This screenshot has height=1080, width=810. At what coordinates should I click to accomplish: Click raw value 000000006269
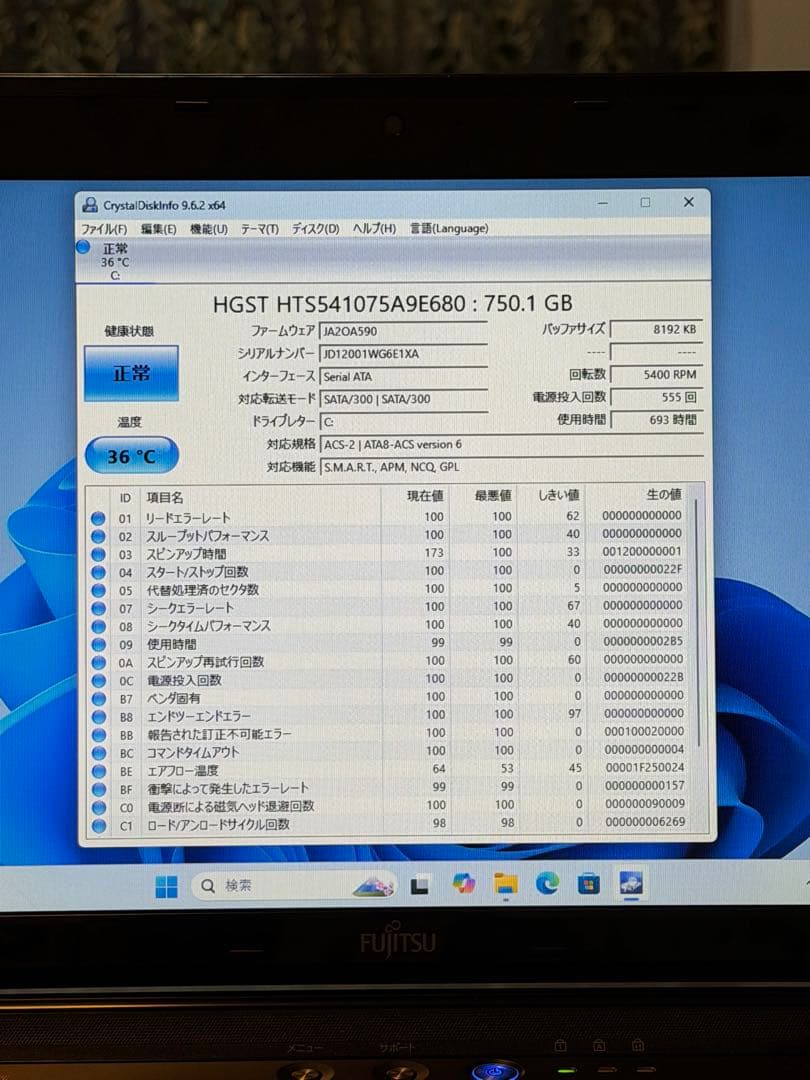pyautogui.click(x=645, y=822)
